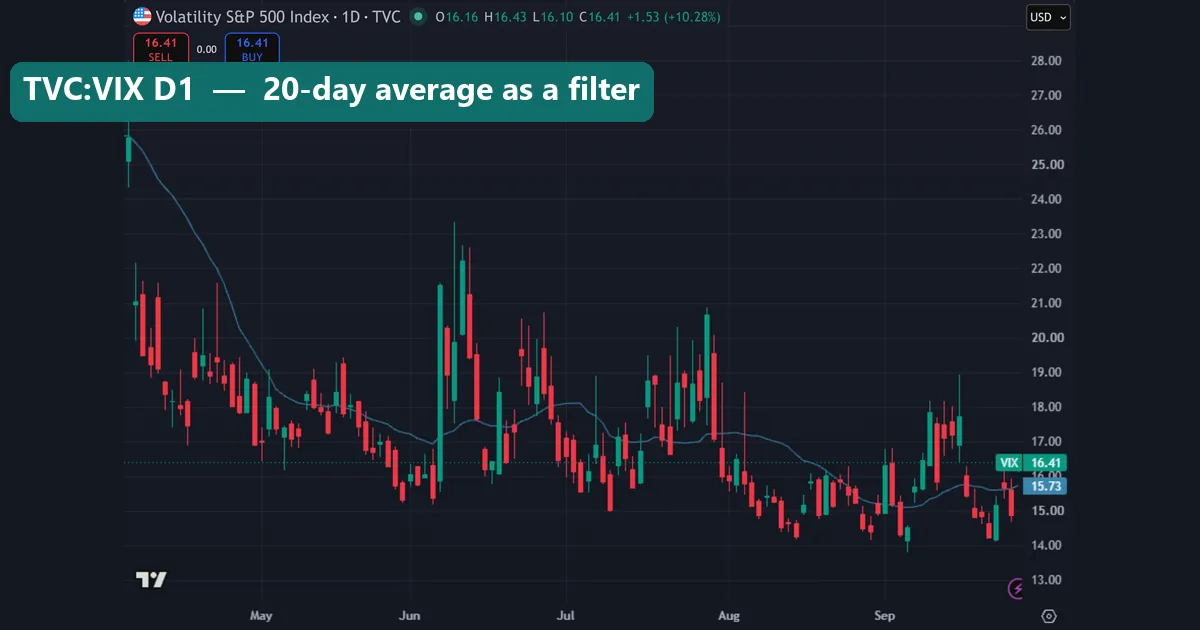Click the green VIX 16.41 price label
Viewport: 1200px width, 630px height.
click(1032, 462)
